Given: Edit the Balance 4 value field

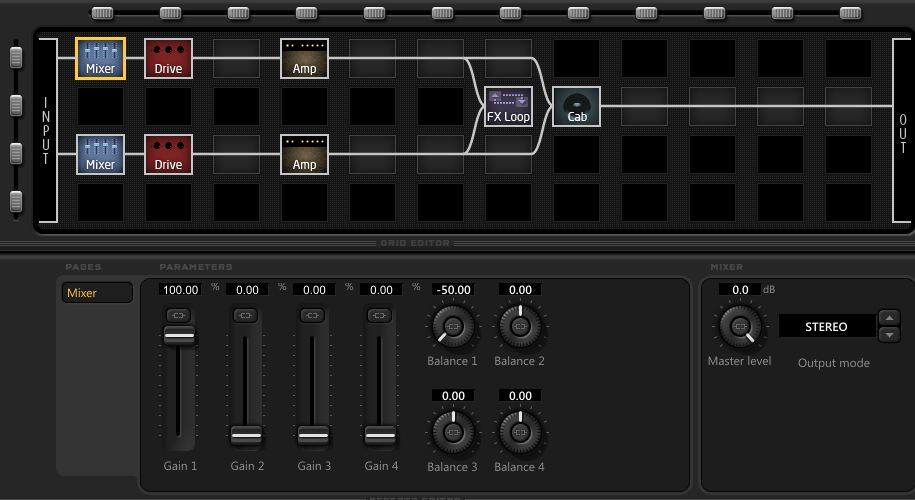Looking at the screenshot, I should pyautogui.click(x=520, y=396).
